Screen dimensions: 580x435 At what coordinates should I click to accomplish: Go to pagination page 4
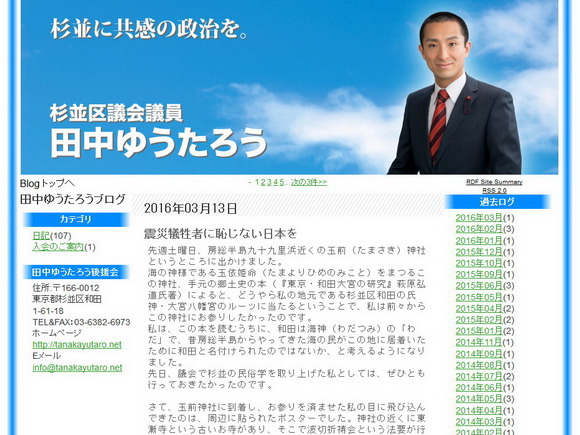point(275,182)
